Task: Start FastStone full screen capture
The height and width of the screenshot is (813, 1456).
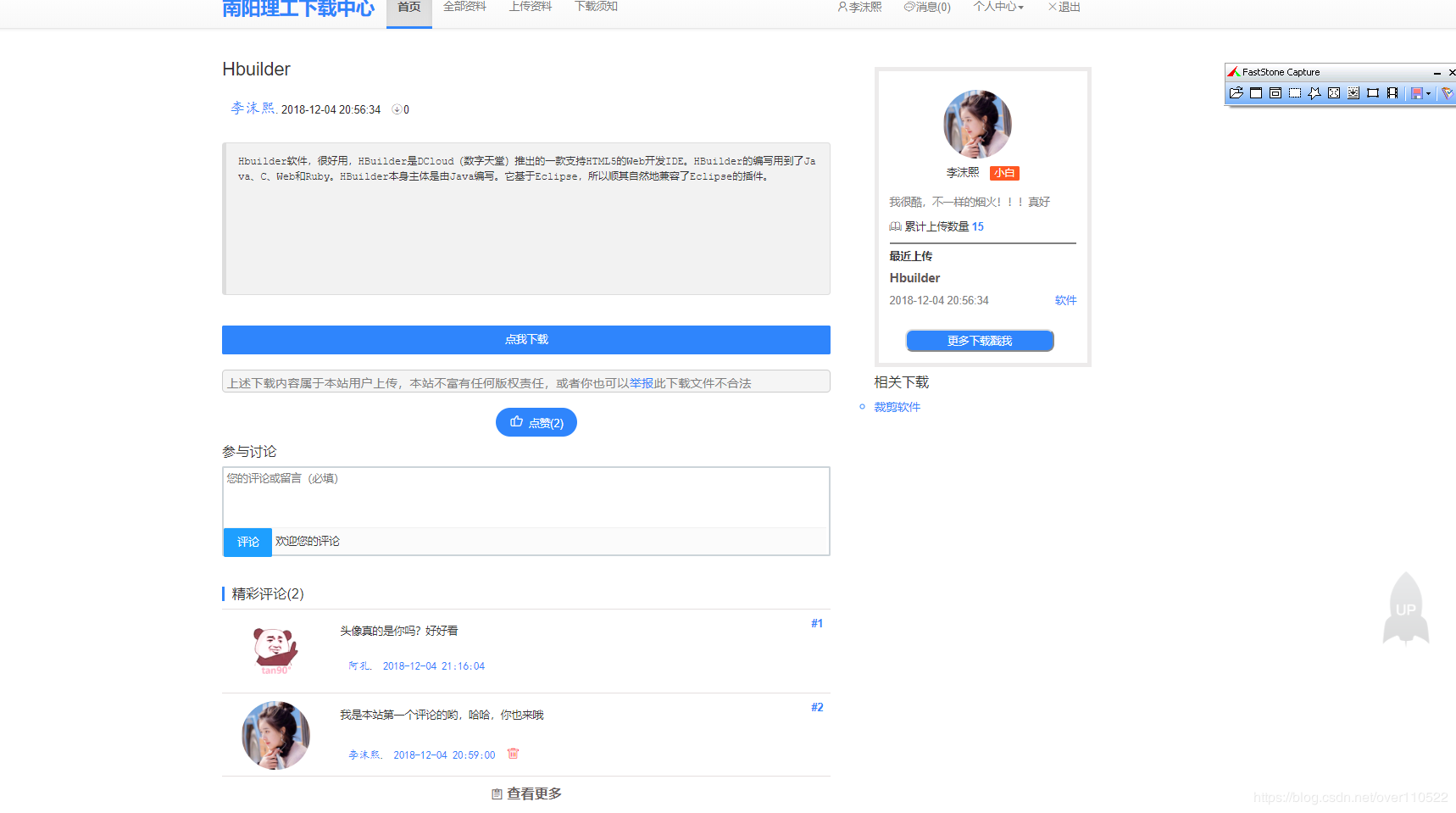Action: pos(1333,93)
